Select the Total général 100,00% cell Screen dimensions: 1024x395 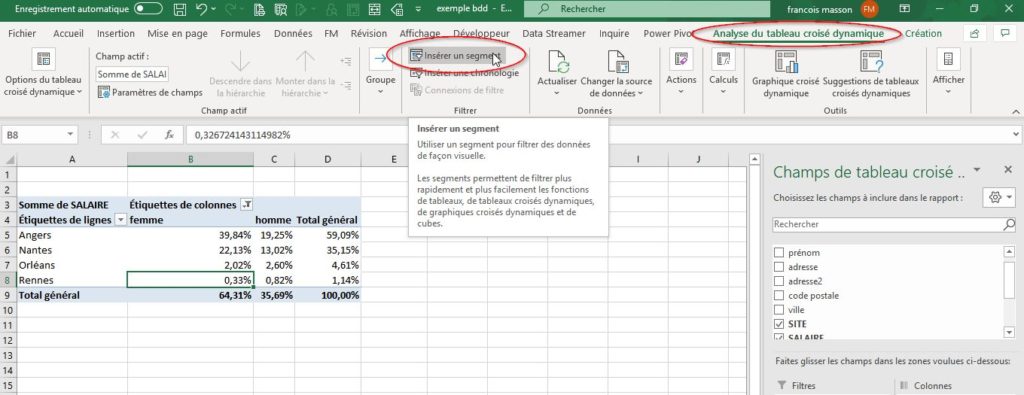point(327,295)
